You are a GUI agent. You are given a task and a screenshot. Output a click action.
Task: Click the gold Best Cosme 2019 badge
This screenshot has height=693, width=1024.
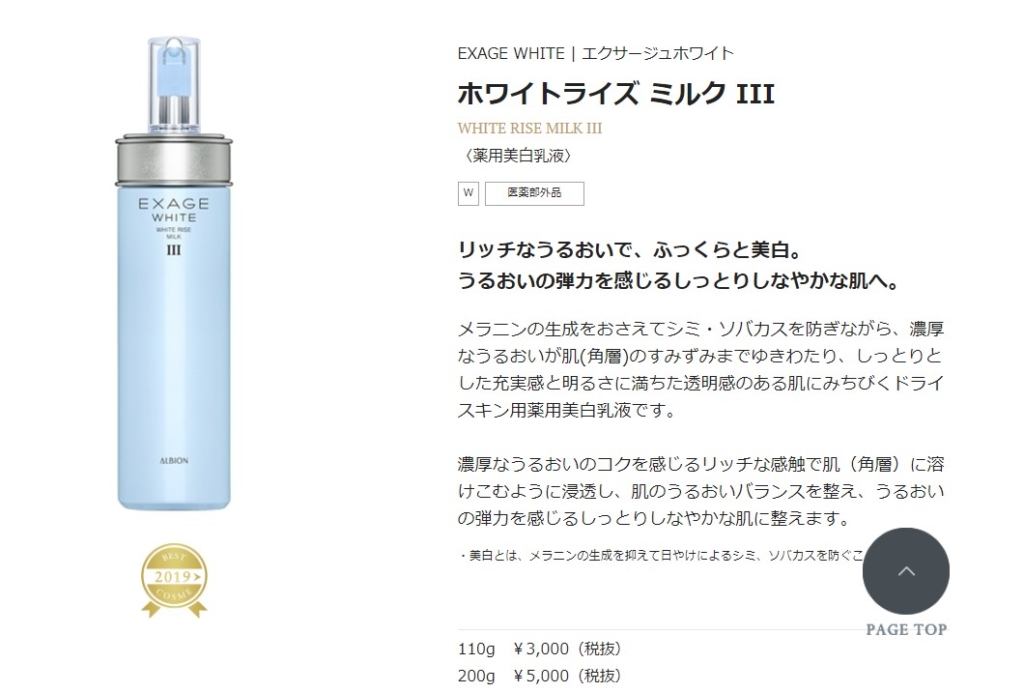pyautogui.click(x=174, y=580)
